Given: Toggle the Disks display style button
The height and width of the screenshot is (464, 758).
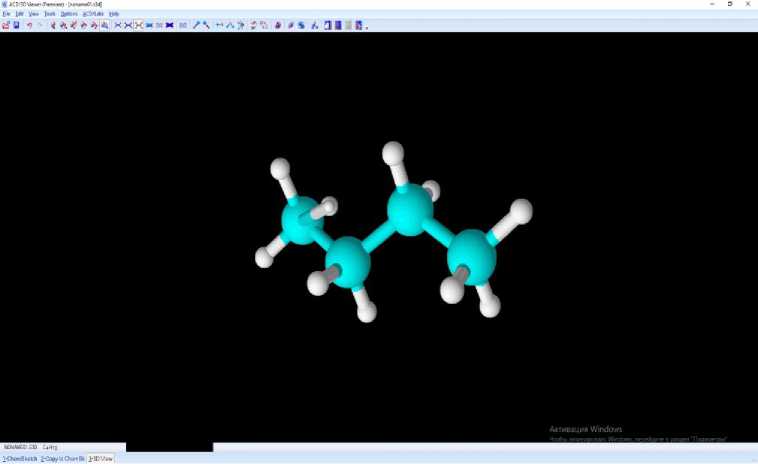Looking at the screenshot, I should [x=159, y=25].
